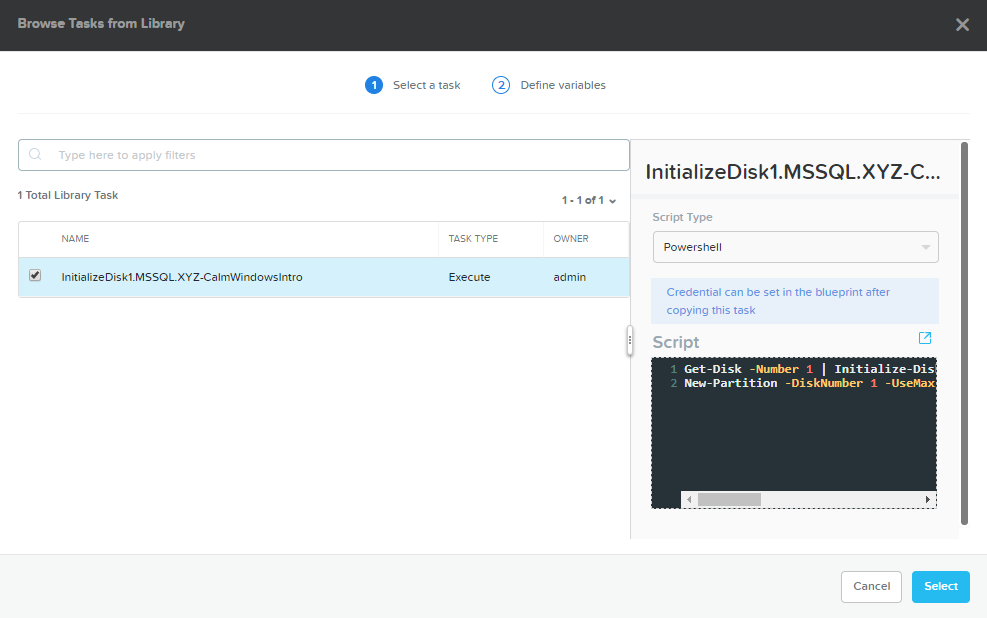
Task: Click the step 1 circle icon
Action: click(x=374, y=85)
